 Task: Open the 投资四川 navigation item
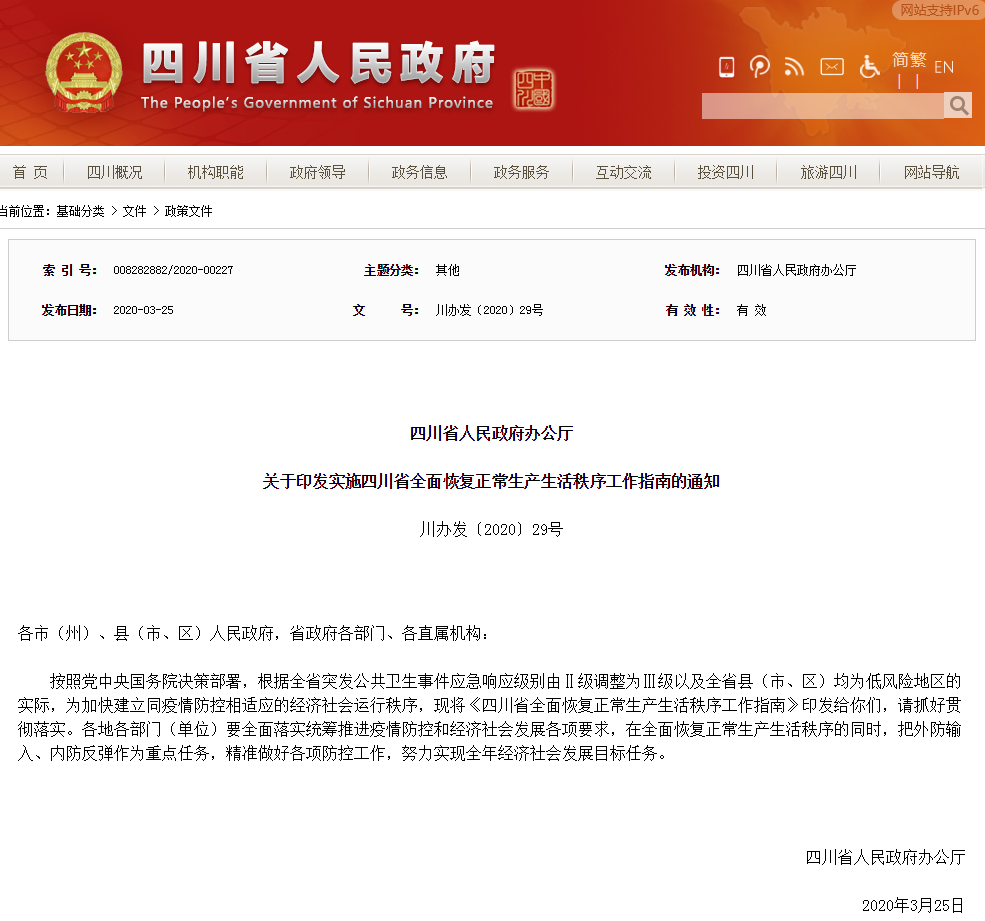(726, 172)
